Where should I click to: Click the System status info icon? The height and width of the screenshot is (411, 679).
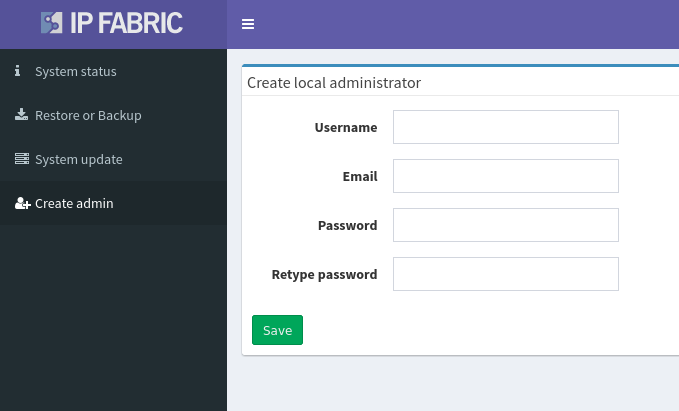[17, 71]
